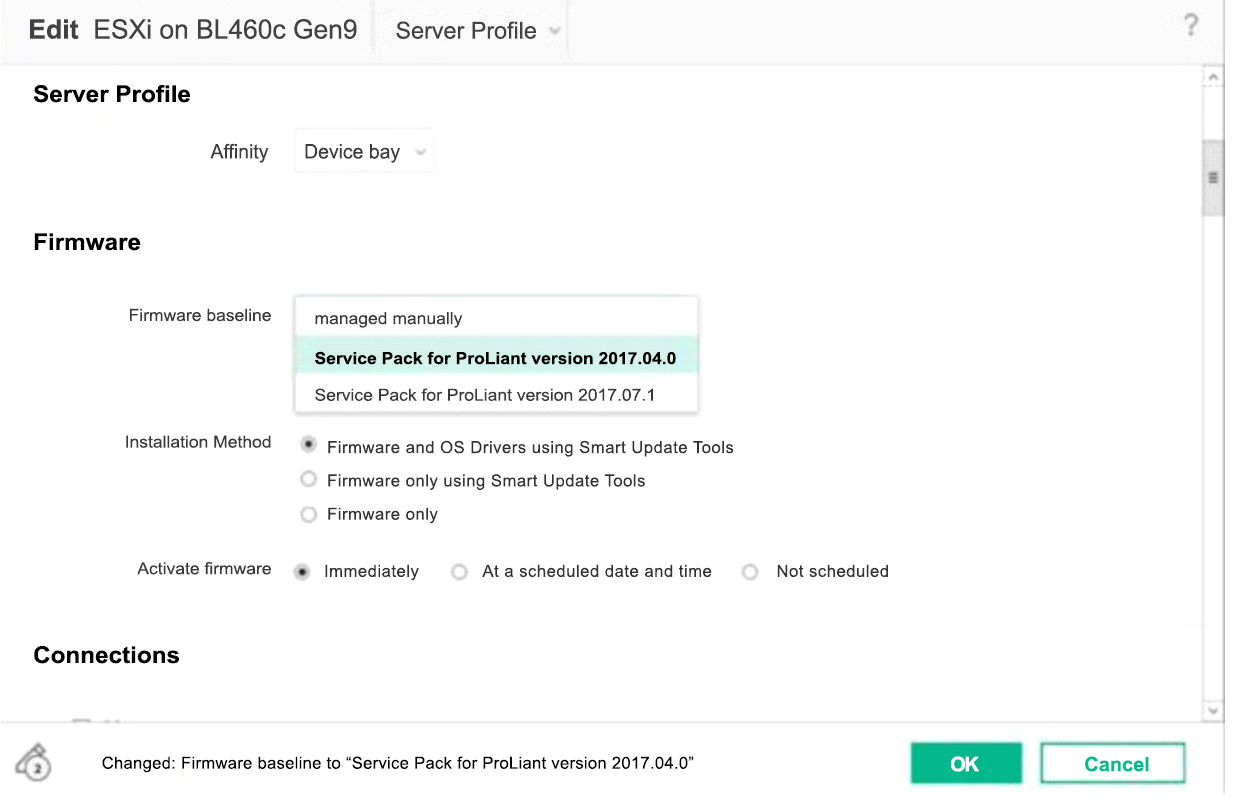Pick Service Pack for ProLiant version 2017.04.0
1233x797 pixels.
coord(496,357)
